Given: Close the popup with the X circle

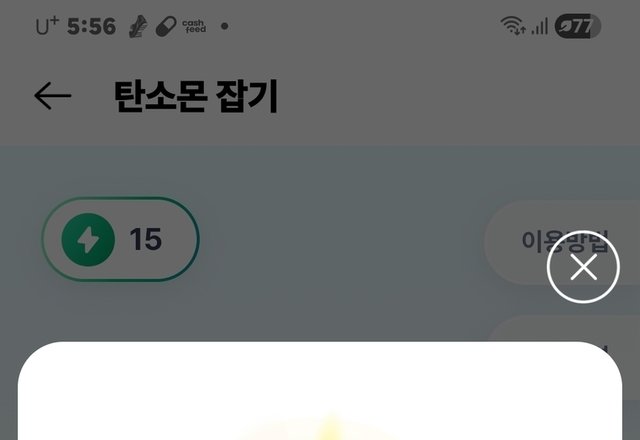Looking at the screenshot, I should pyautogui.click(x=583, y=267).
